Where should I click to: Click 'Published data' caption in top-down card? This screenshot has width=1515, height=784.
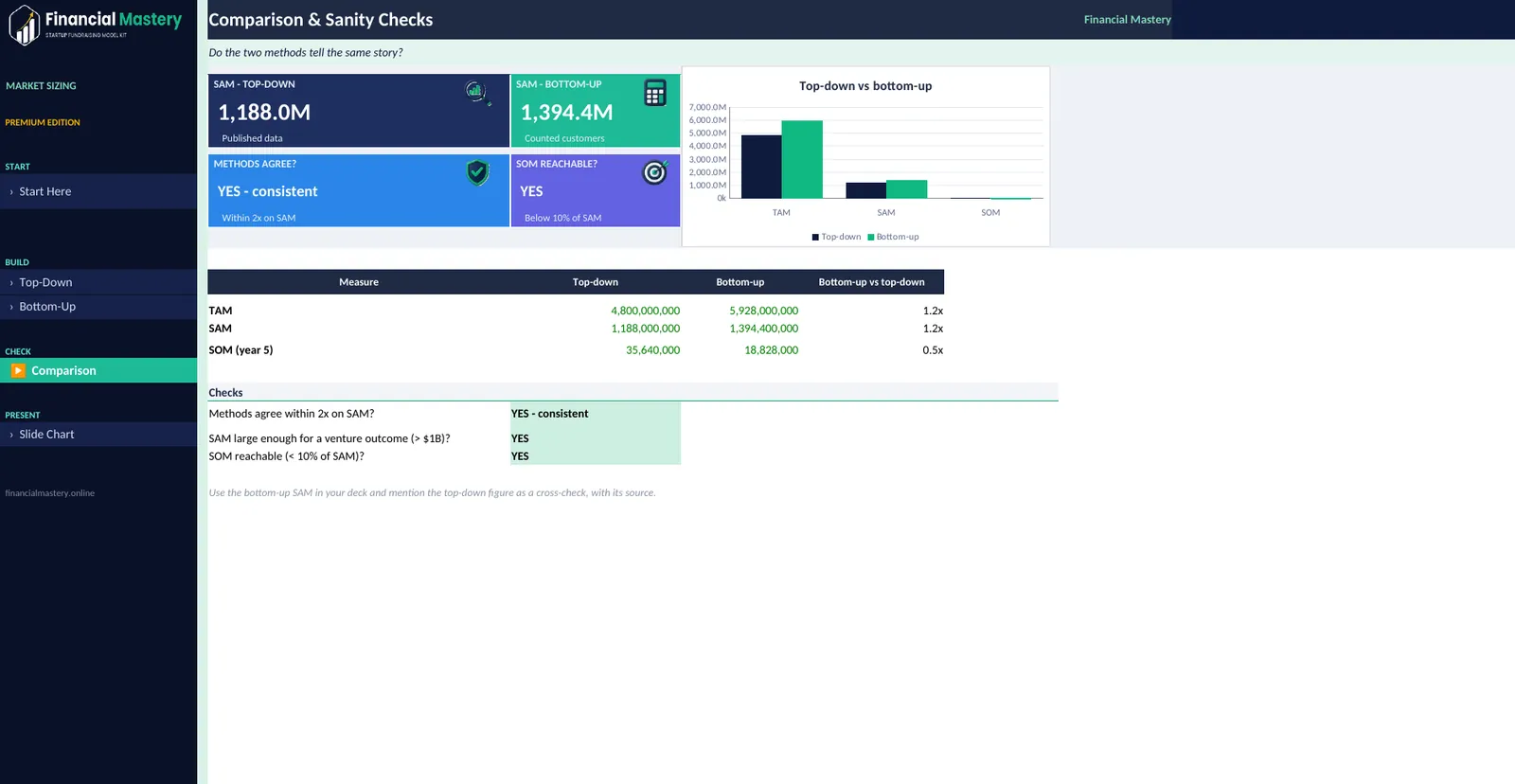pyautogui.click(x=252, y=139)
